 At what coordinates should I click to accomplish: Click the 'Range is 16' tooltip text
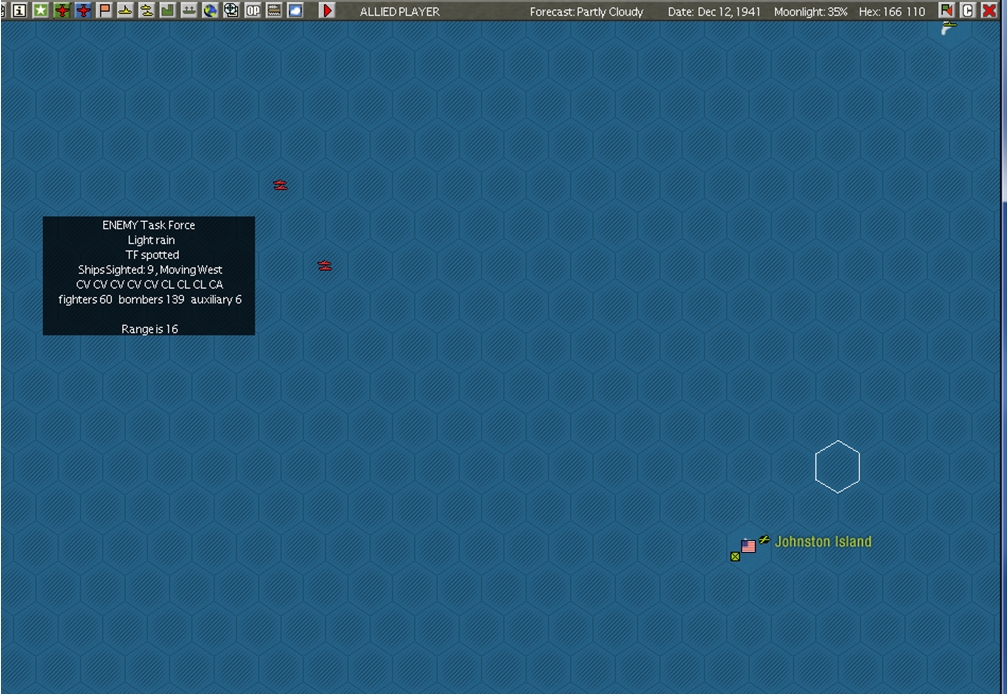tap(149, 329)
